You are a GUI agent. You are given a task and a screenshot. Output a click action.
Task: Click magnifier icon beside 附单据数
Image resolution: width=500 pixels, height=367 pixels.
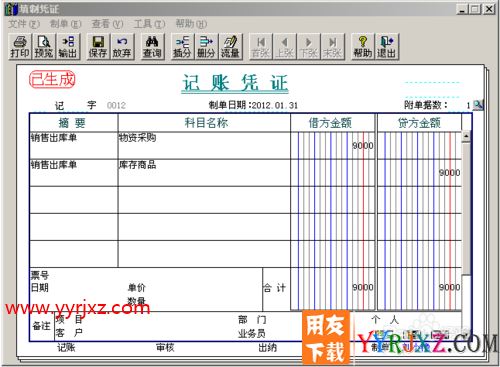(478, 105)
